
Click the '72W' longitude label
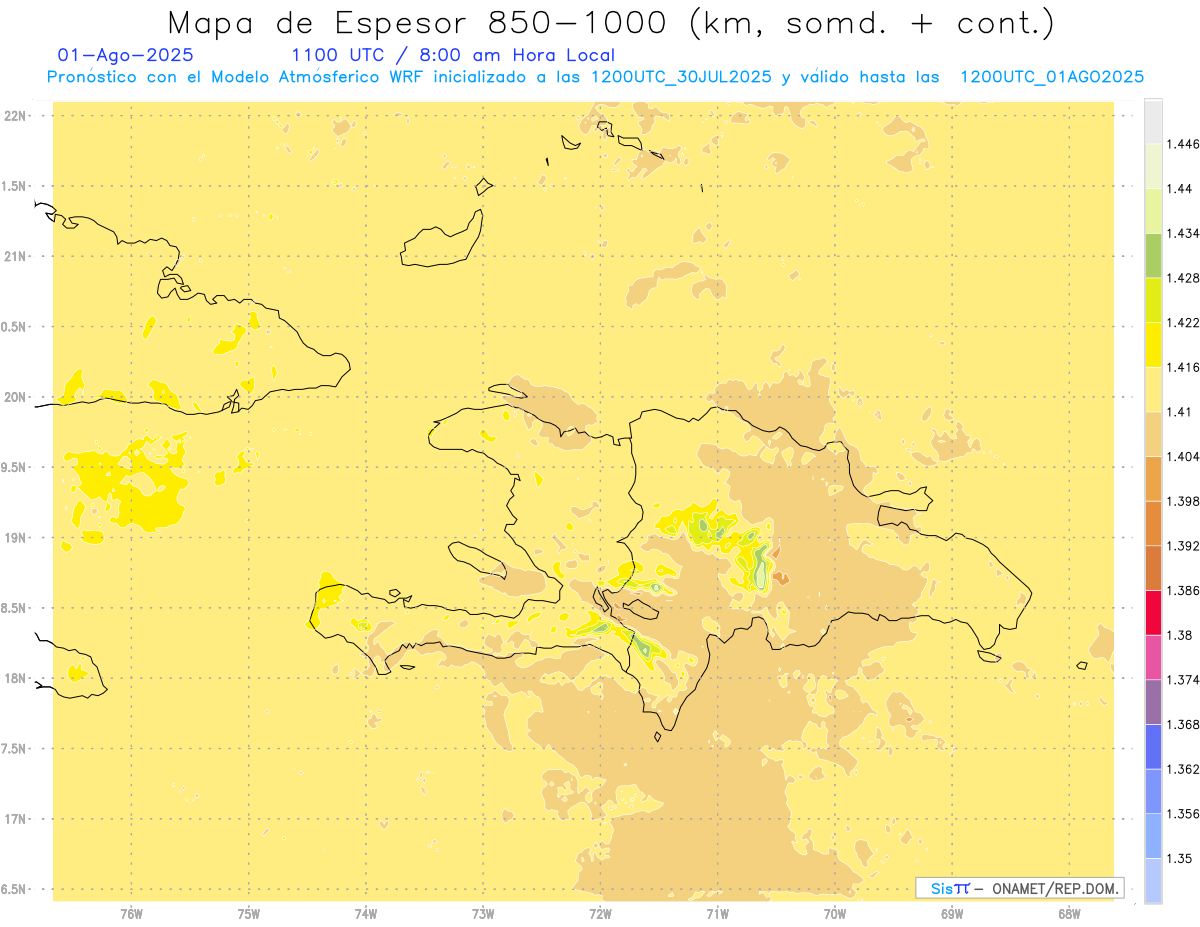pyautogui.click(x=600, y=914)
